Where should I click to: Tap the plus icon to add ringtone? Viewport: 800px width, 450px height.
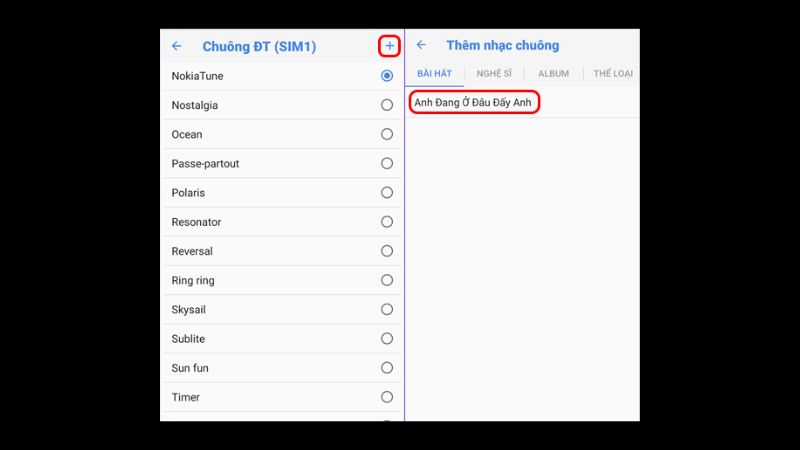389,46
